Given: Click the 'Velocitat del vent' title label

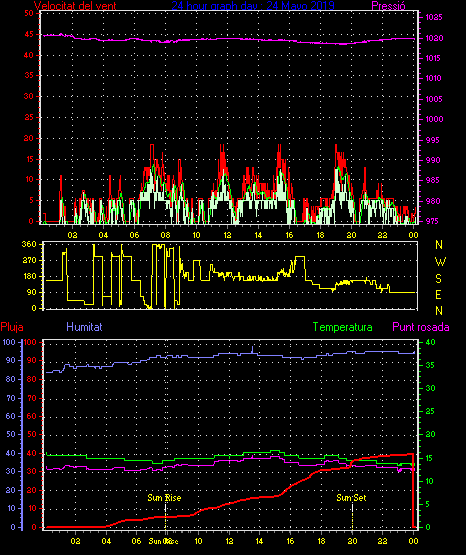Looking at the screenshot, I should click(x=75, y=6).
